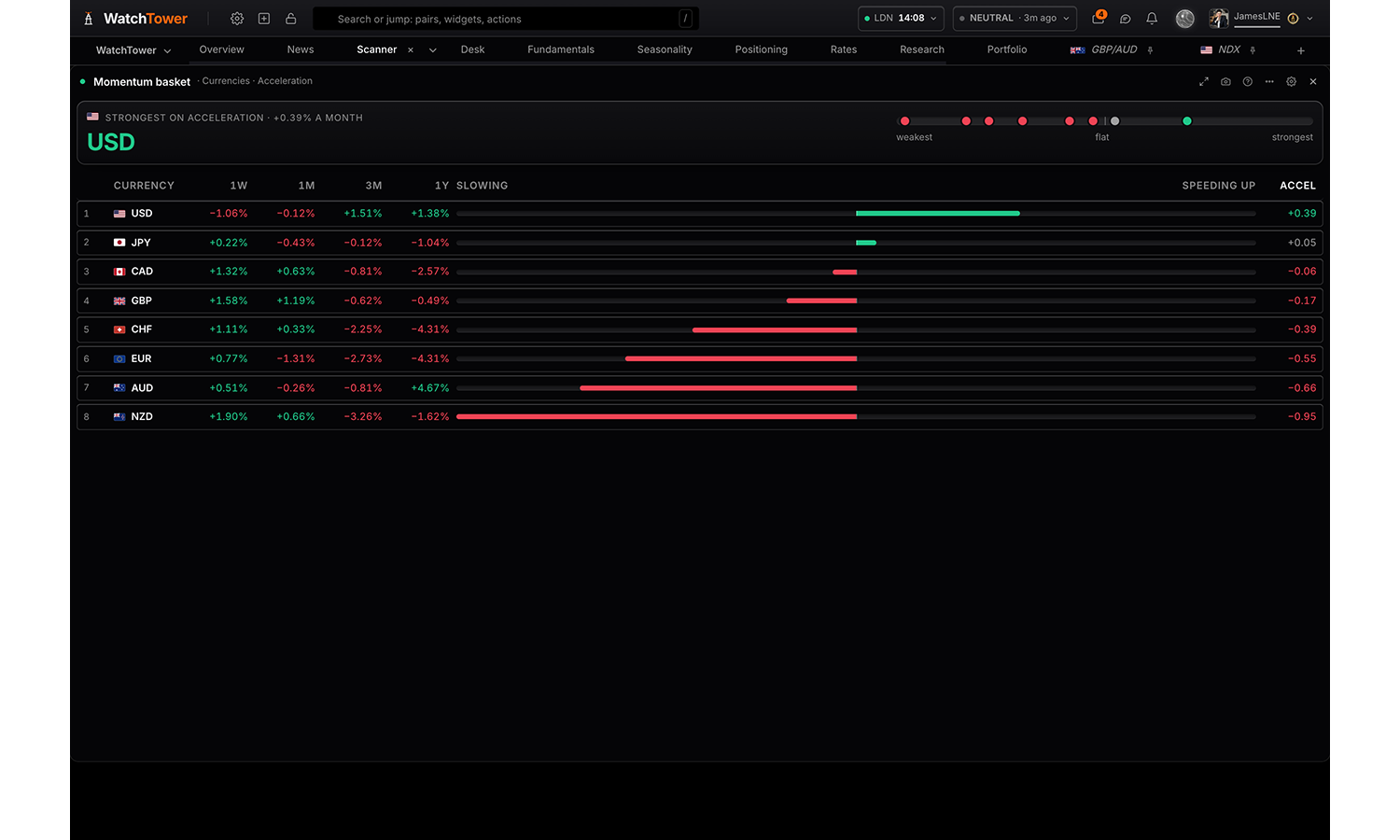Open the WatchTower workspace dropdown
The image size is (1400, 840).
[x=133, y=50]
